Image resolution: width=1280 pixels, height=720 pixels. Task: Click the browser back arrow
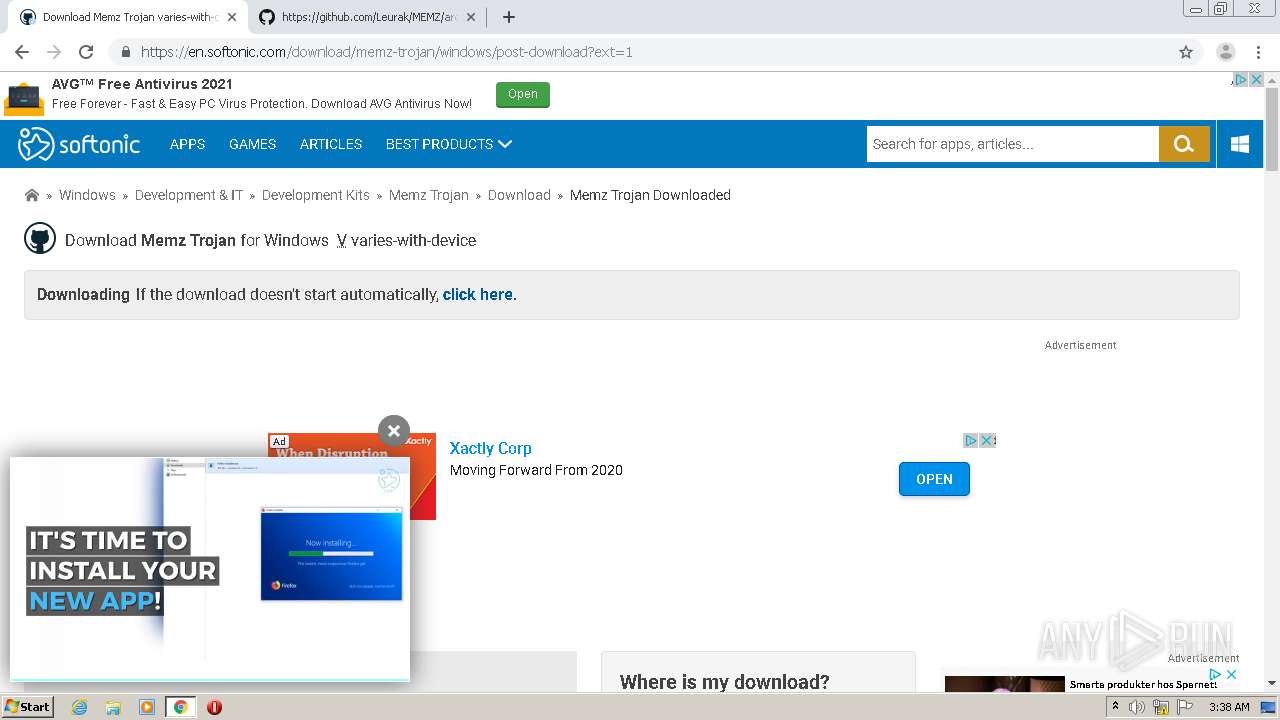(x=22, y=52)
